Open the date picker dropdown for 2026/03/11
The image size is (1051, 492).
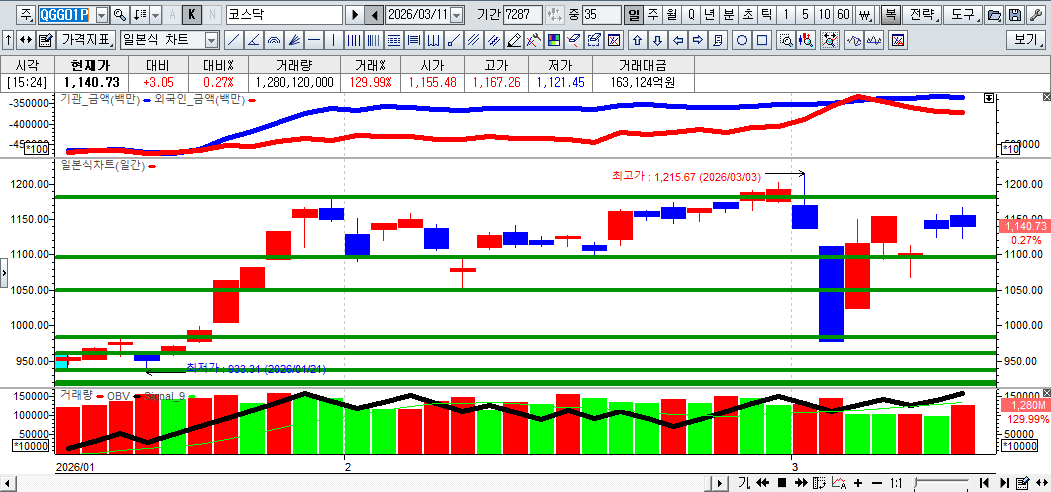coord(457,15)
